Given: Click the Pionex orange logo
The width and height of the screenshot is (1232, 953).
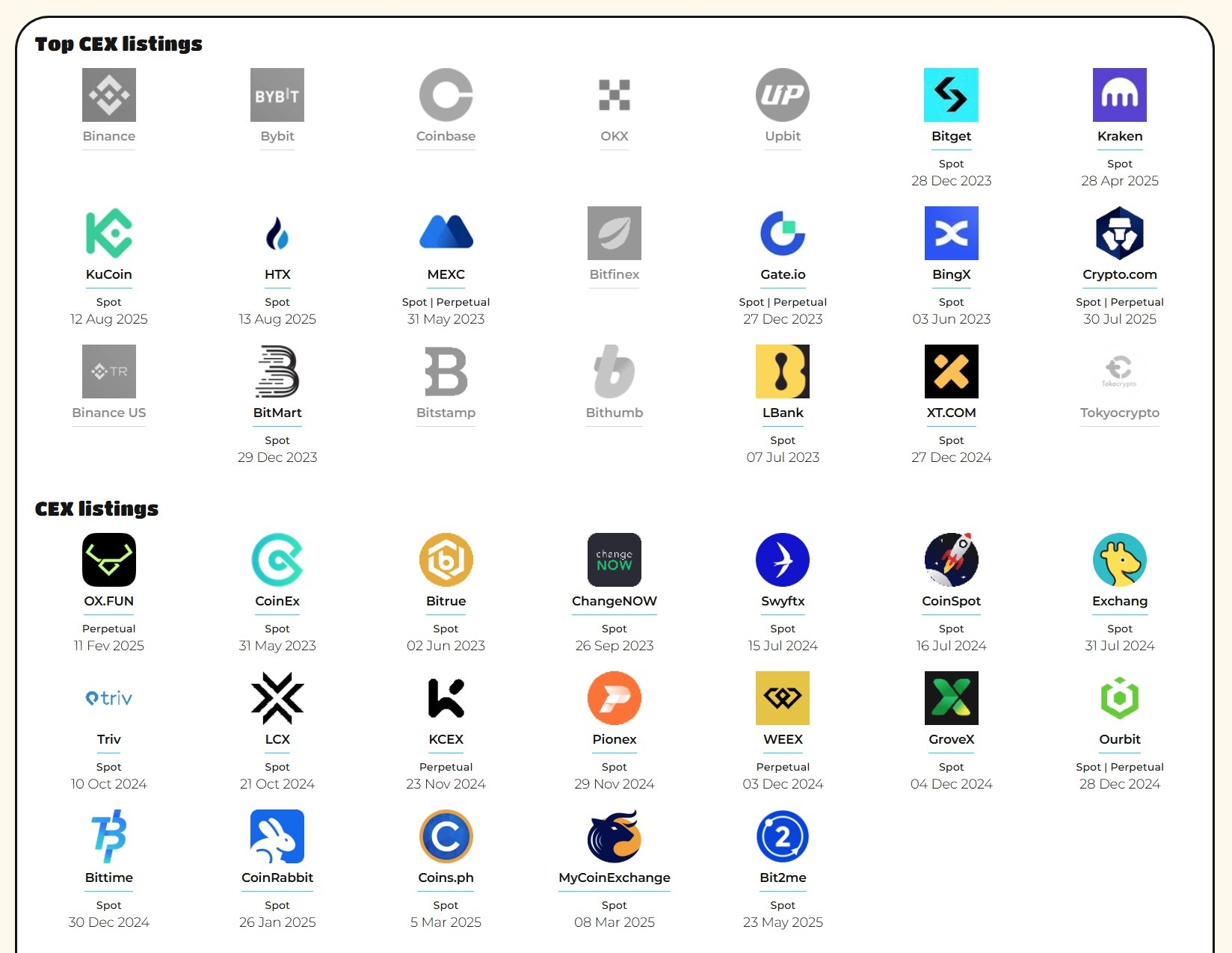Looking at the screenshot, I should click(x=614, y=698).
